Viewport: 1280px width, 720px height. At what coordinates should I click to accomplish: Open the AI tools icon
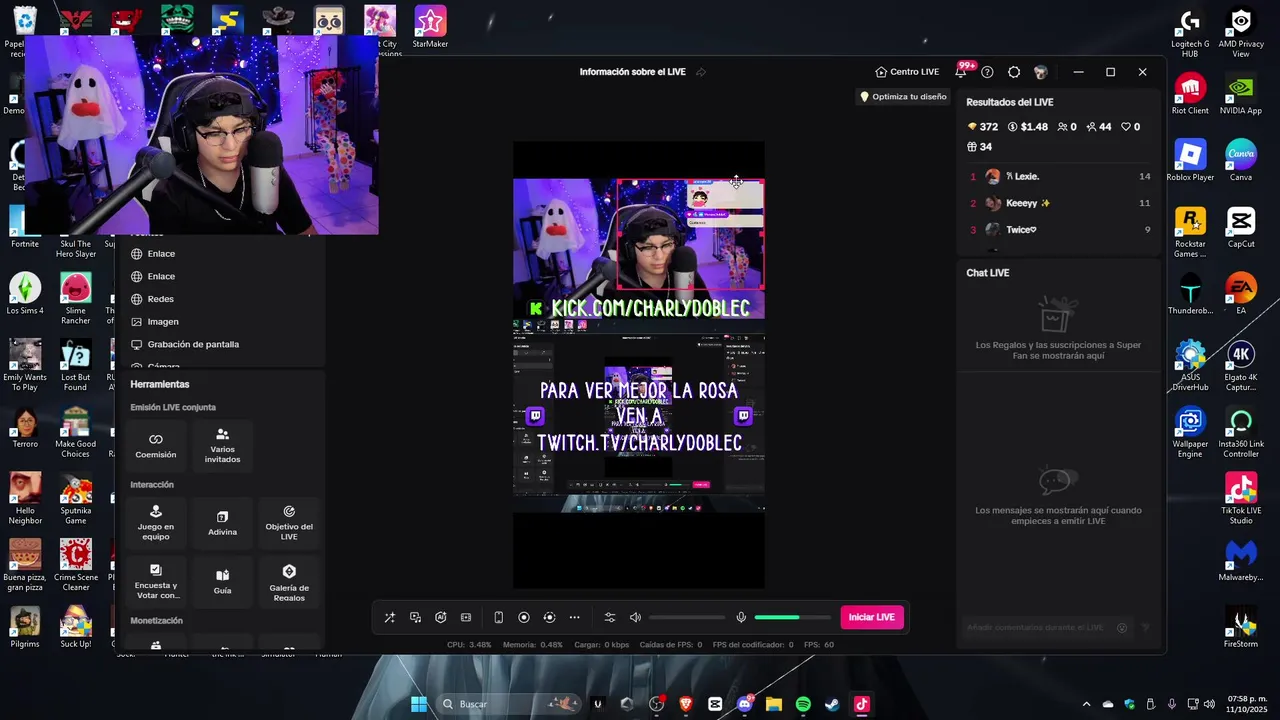pyautogui.click(x=440, y=617)
